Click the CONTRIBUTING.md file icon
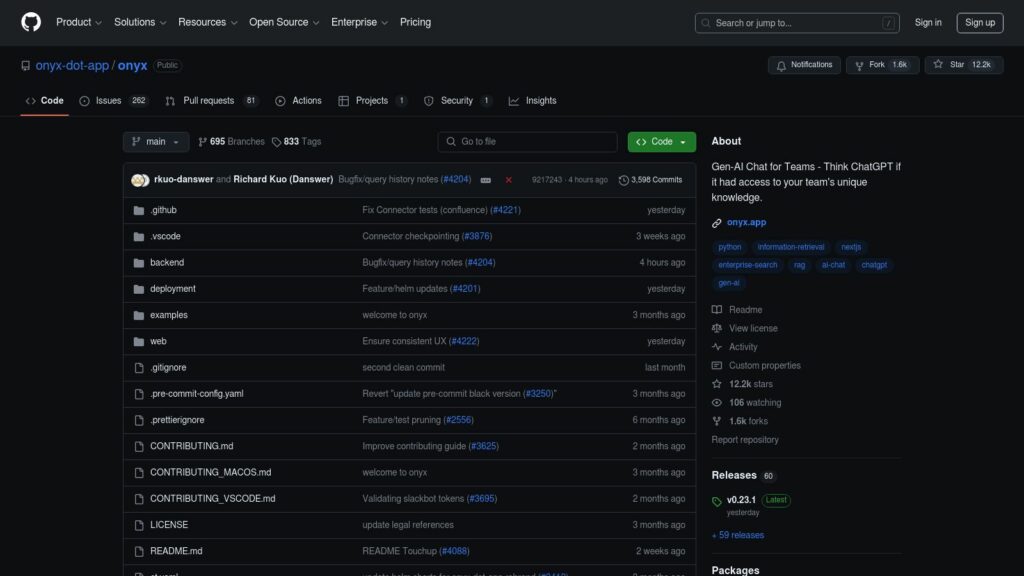The image size is (1024, 576). (138, 447)
